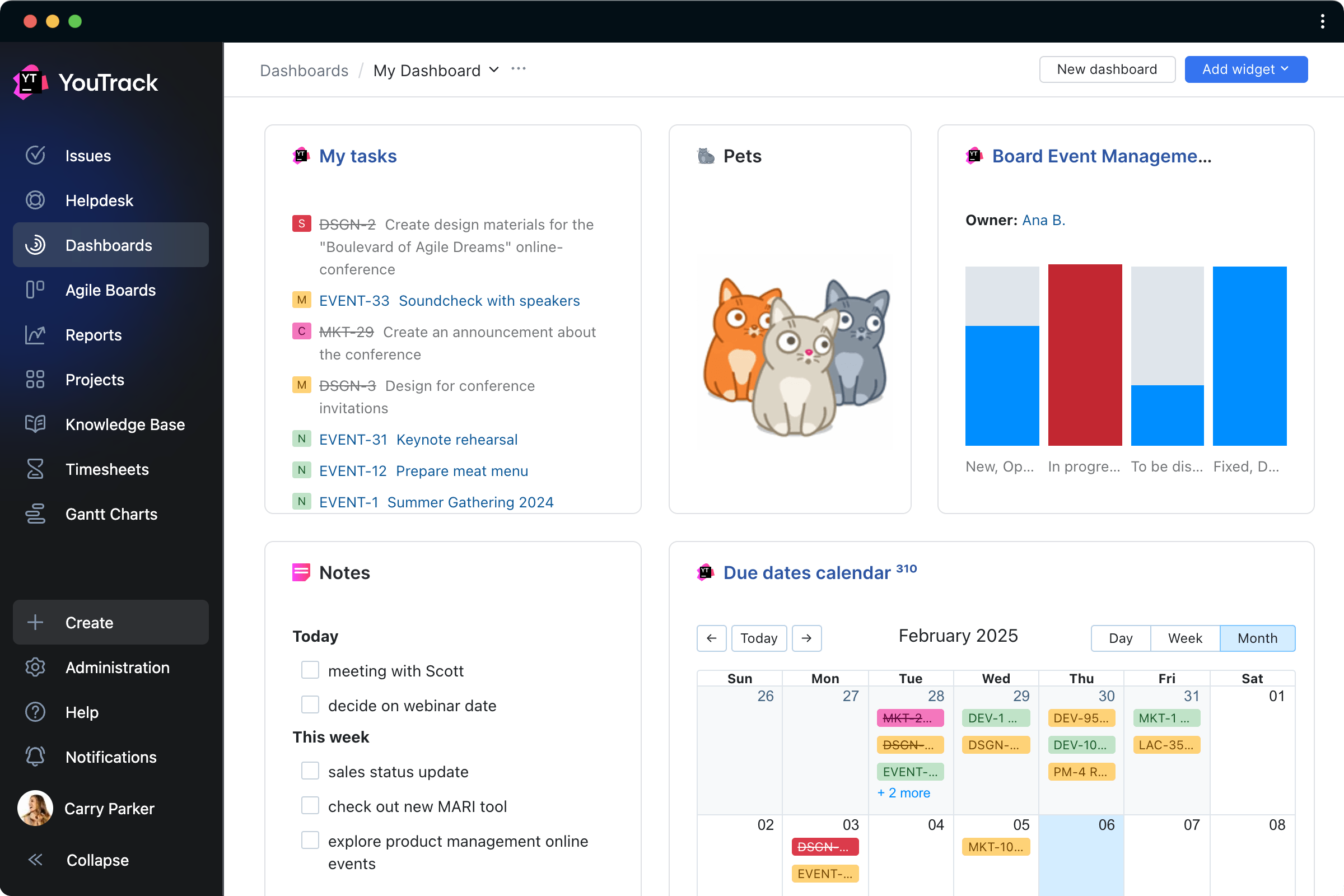This screenshot has height=896, width=1344.
Task: Open the Gantt Charts icon
Action: tap(35, 514)
